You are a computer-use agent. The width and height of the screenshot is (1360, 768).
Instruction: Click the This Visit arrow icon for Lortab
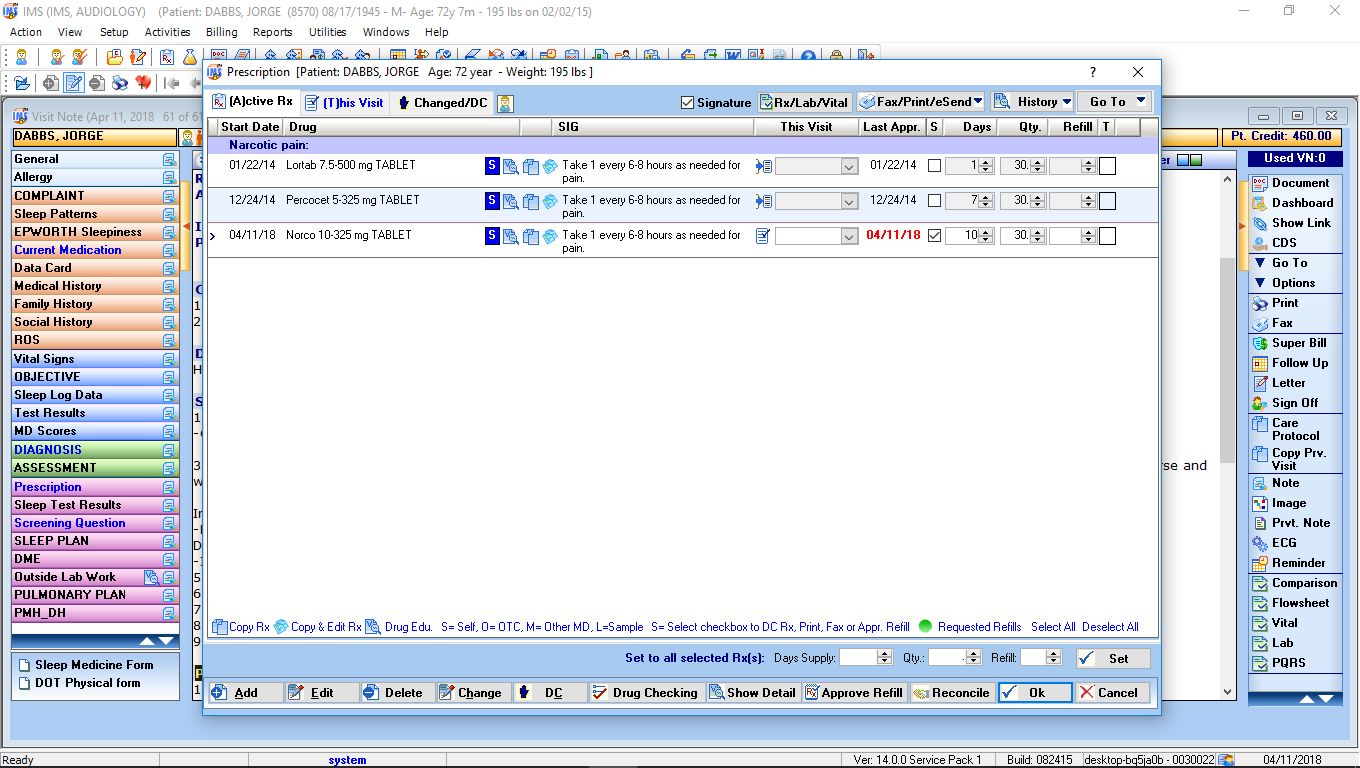click(764, 166)
